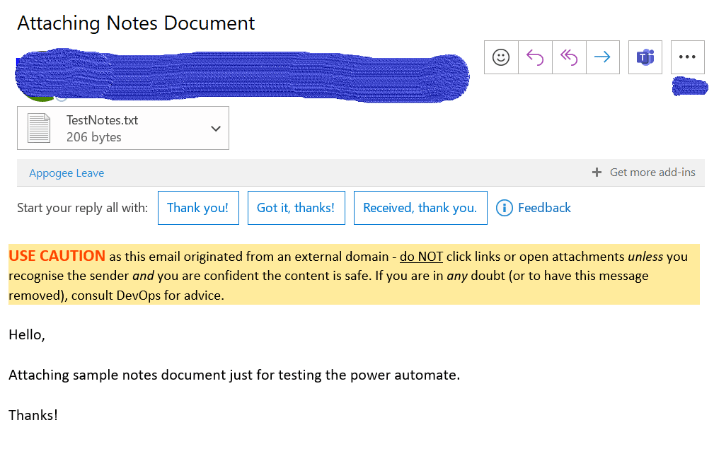
Task: Choose the "Thank you!" suggested reply
Action: pyautogui.click(x=197, y=208)
